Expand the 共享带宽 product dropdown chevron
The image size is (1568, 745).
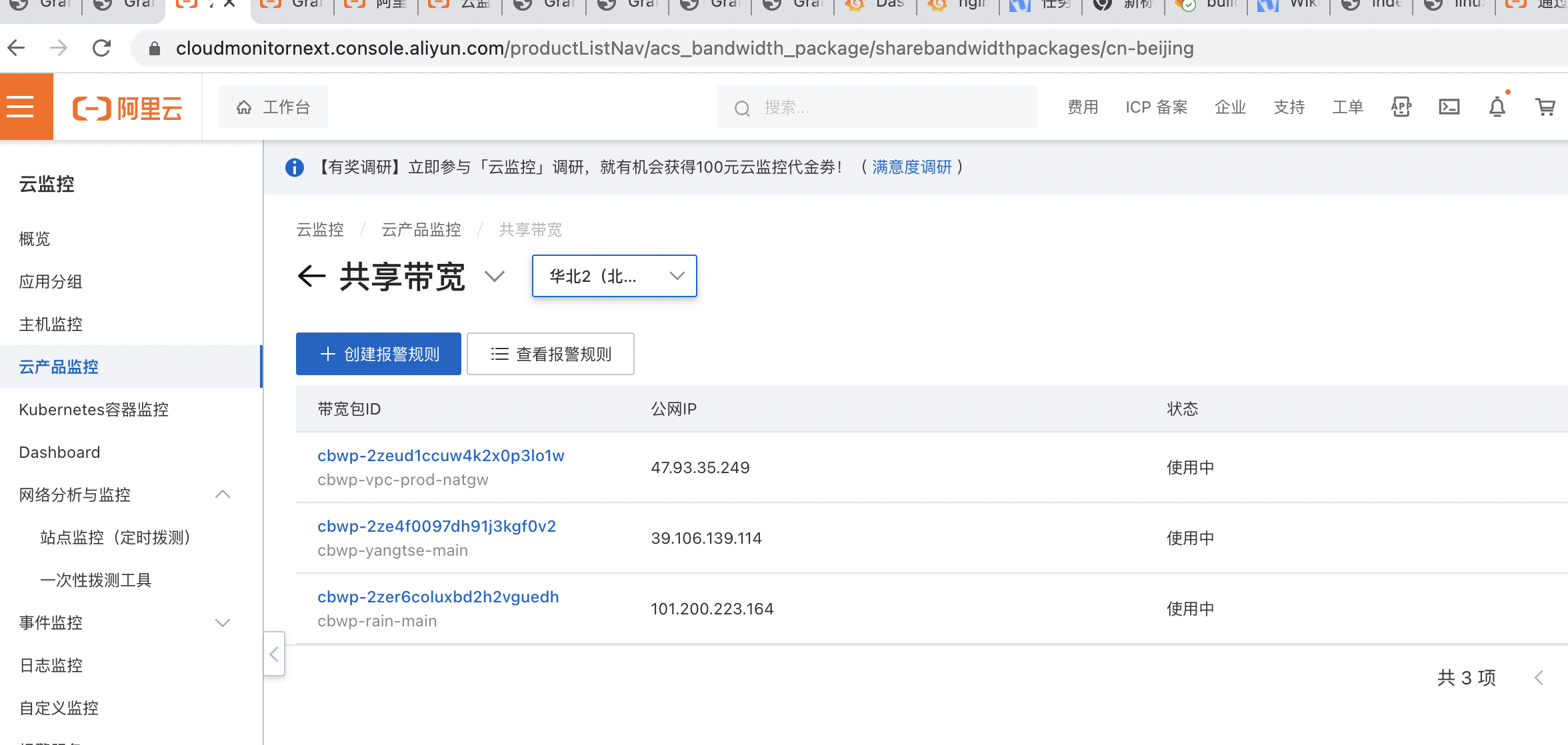[494, 276]
